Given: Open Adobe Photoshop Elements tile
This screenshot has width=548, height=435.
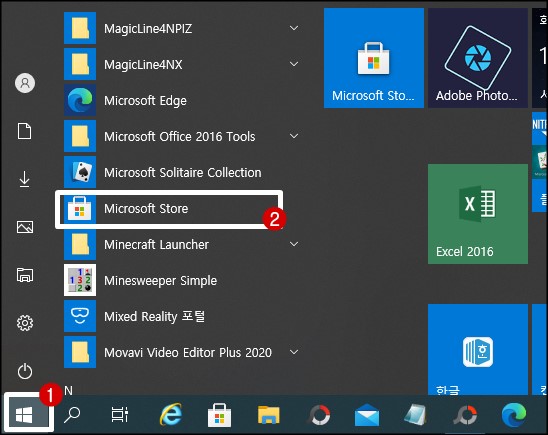Looking at the screenshot, I should (478, 58).
